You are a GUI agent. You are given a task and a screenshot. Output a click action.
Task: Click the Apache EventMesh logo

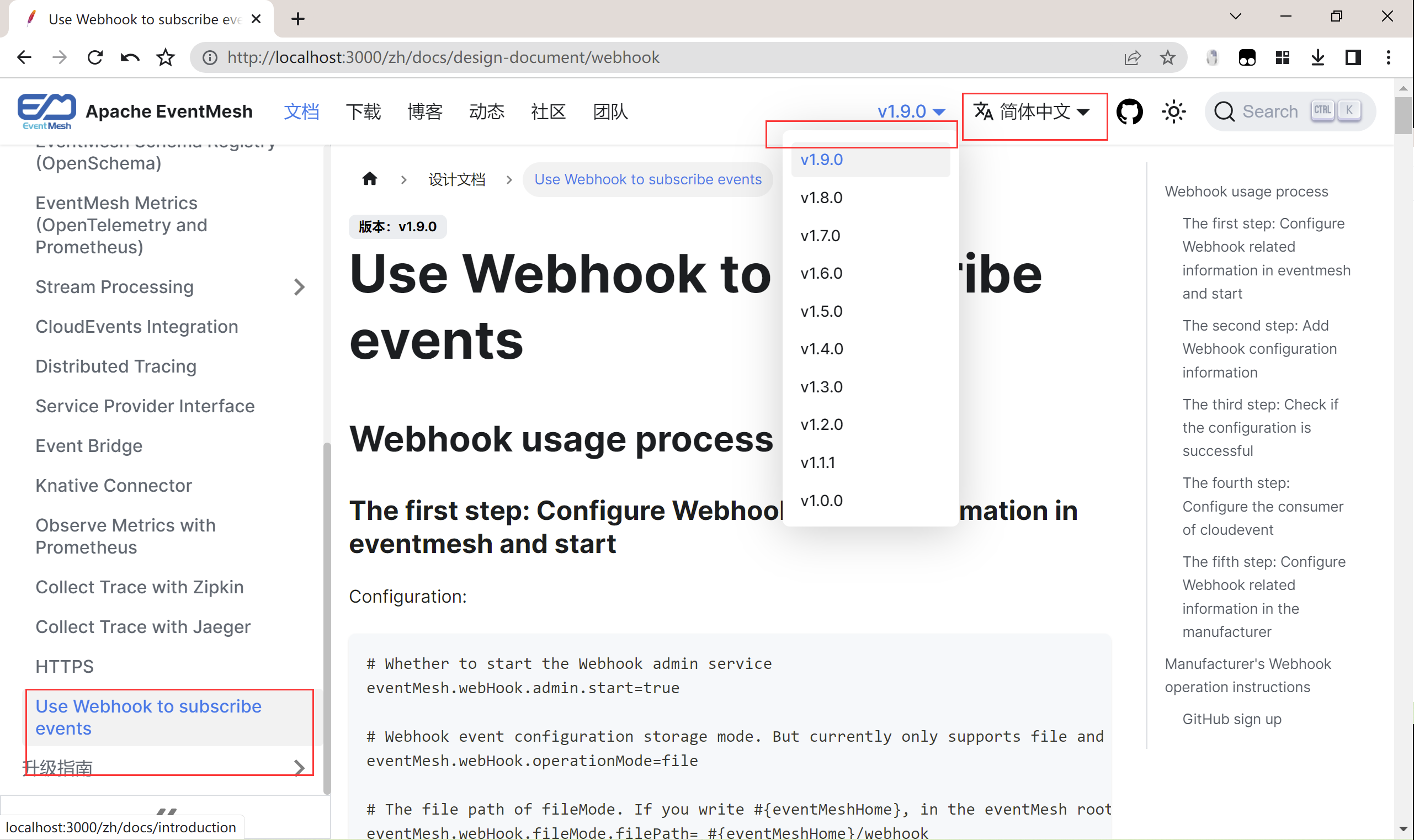46,111
